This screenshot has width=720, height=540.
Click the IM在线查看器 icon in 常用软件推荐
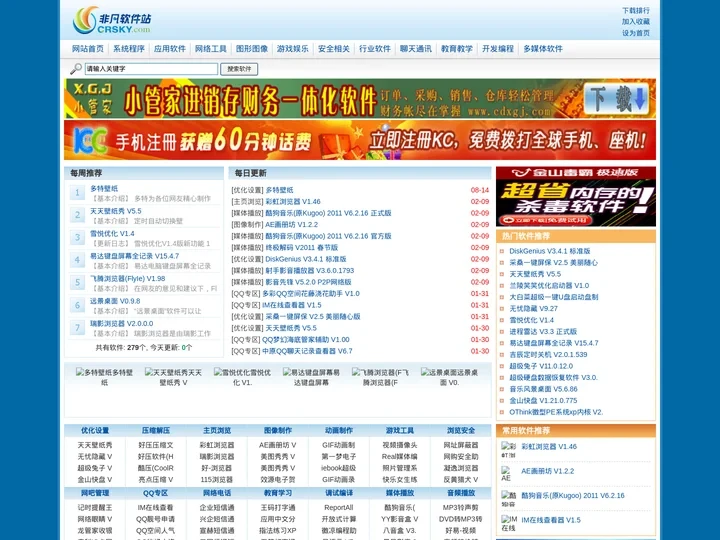click(x=509, y=523)
